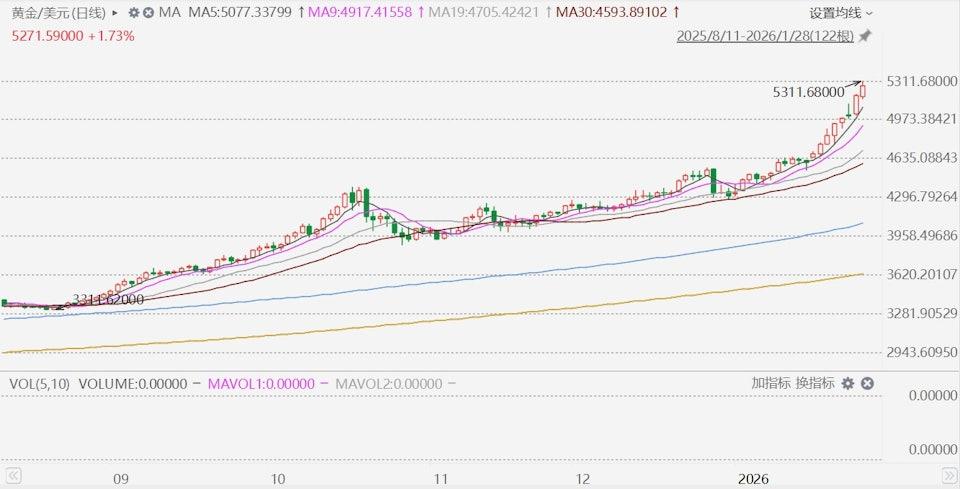960x489 pixels.
Task: Click the MAVOL2:0.00000 reading
Action: pyautogui.click(x=389, y=384)
